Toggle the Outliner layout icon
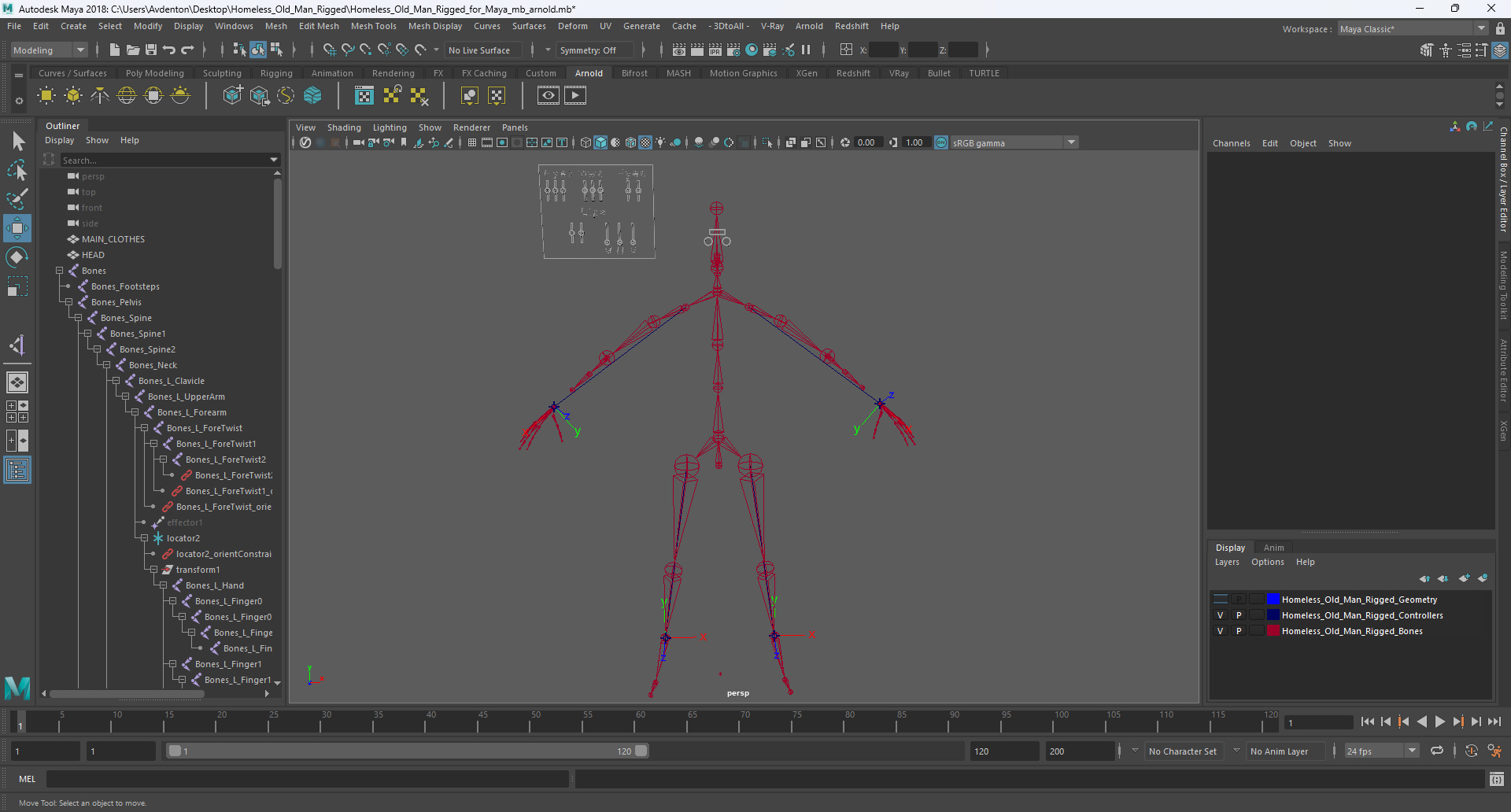 (17, 471)
